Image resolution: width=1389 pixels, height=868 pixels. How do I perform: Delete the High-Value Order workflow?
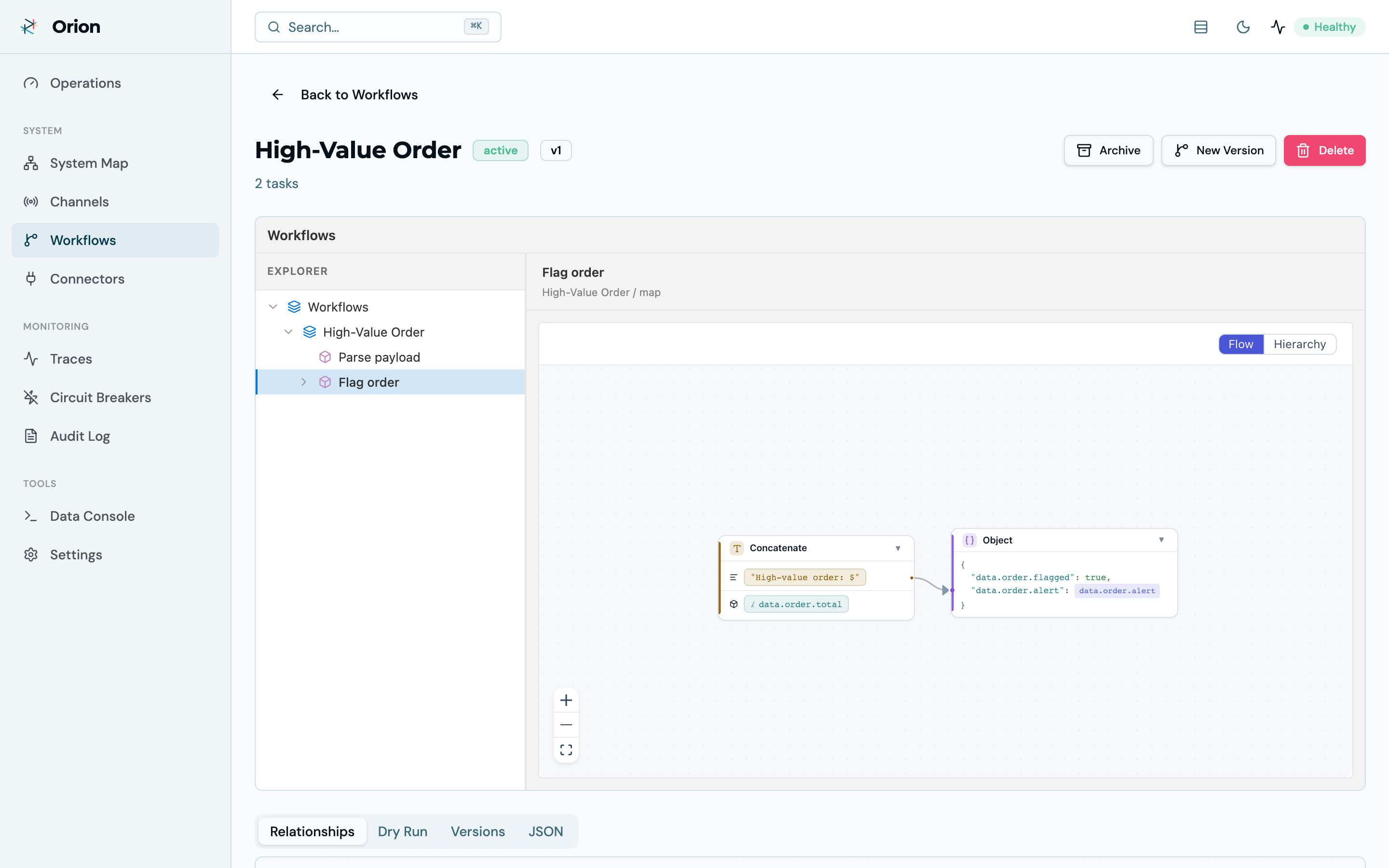[1325, 150]
